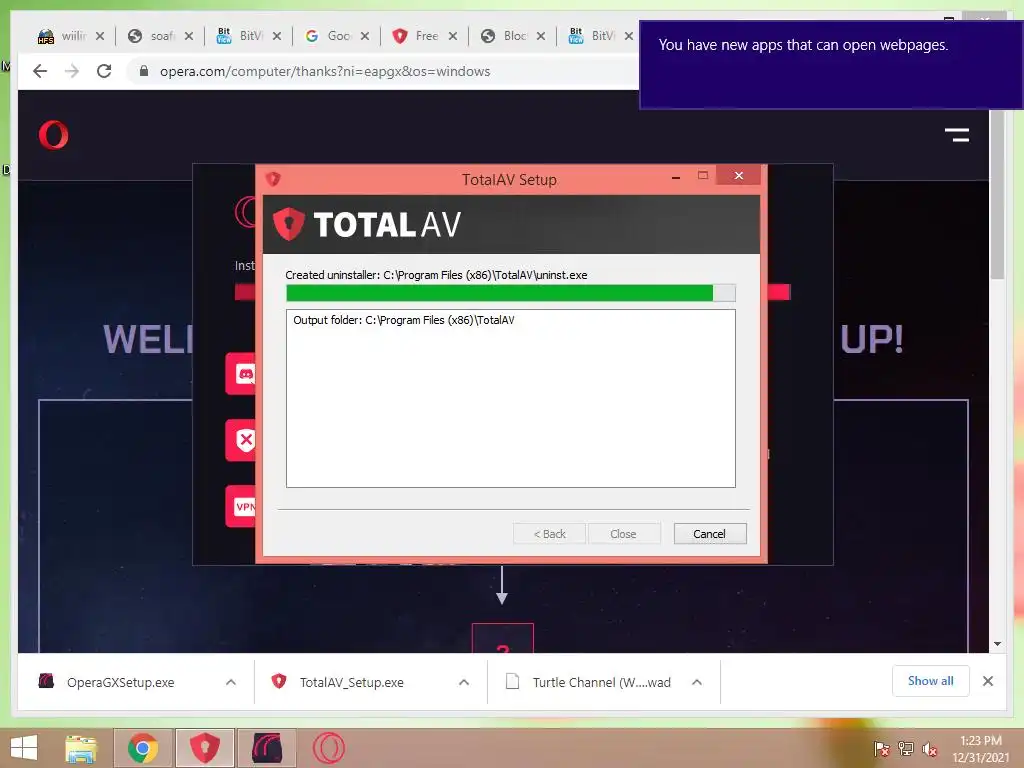Click the network tray icon

[x=906, y=748]
